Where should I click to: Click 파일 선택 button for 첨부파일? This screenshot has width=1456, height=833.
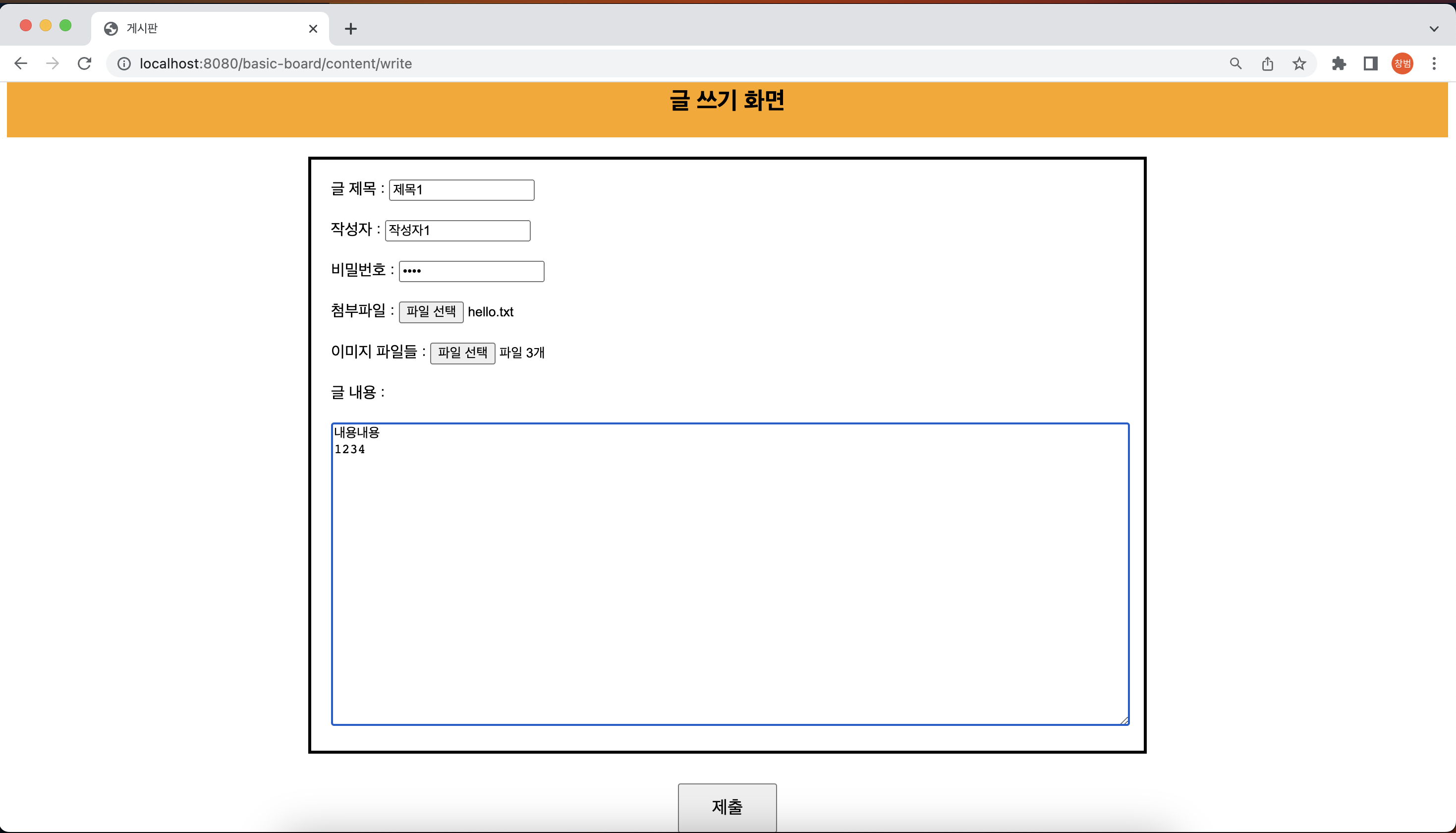pyautogui.click(x=431, y=312)
